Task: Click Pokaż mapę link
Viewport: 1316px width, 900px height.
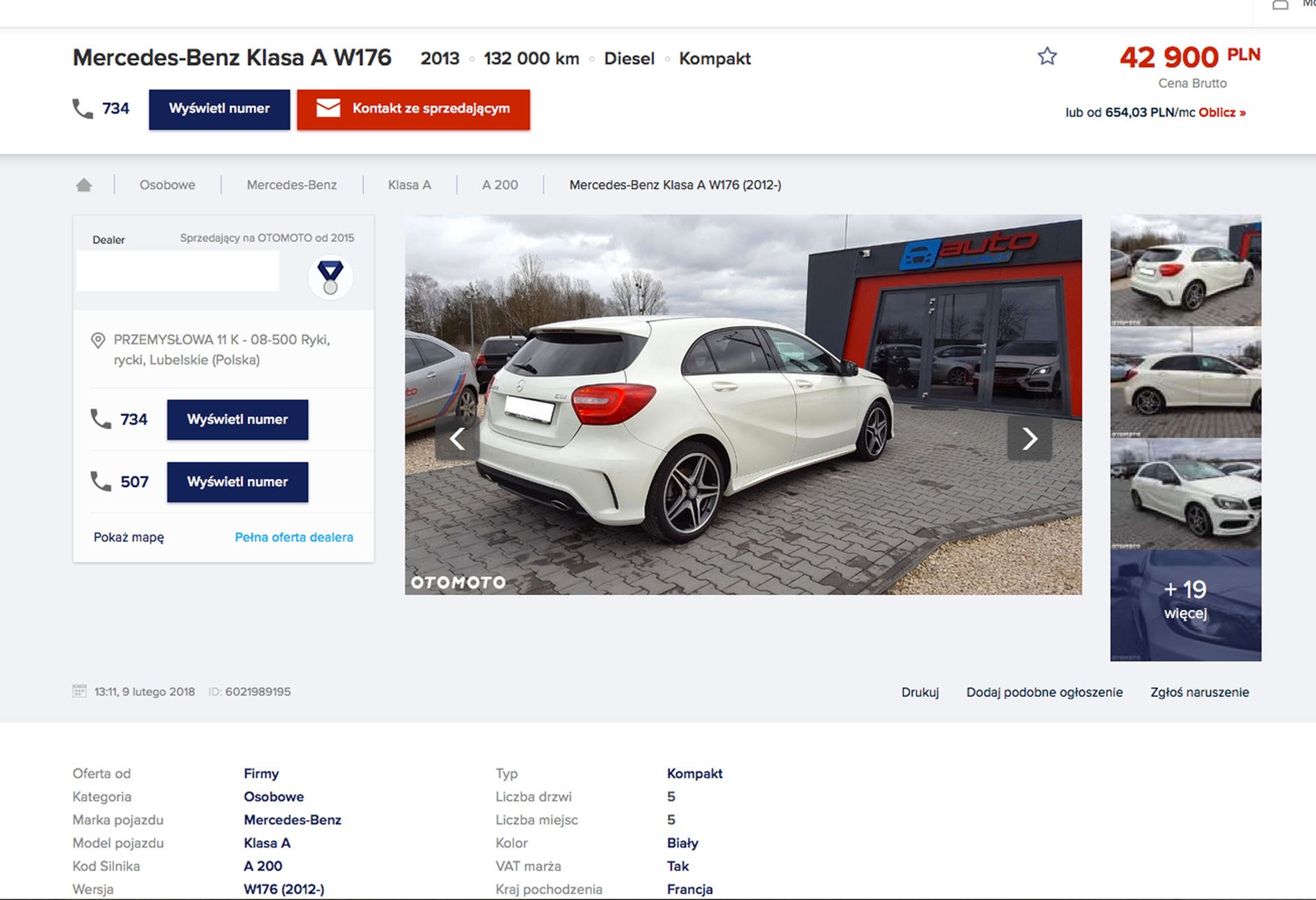Action: [129, 537]
